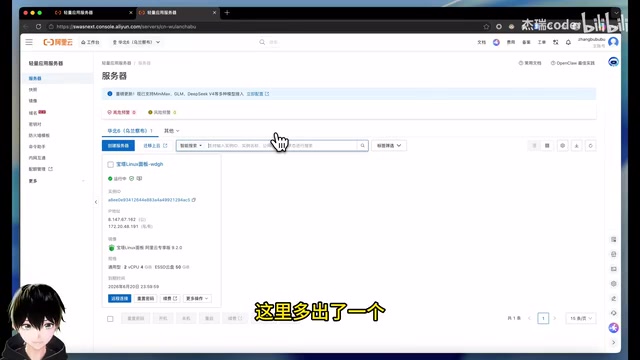This screenshot has height=360, width=640.
Task: Open the hamburger navigation menu
Action: (29, 42)
